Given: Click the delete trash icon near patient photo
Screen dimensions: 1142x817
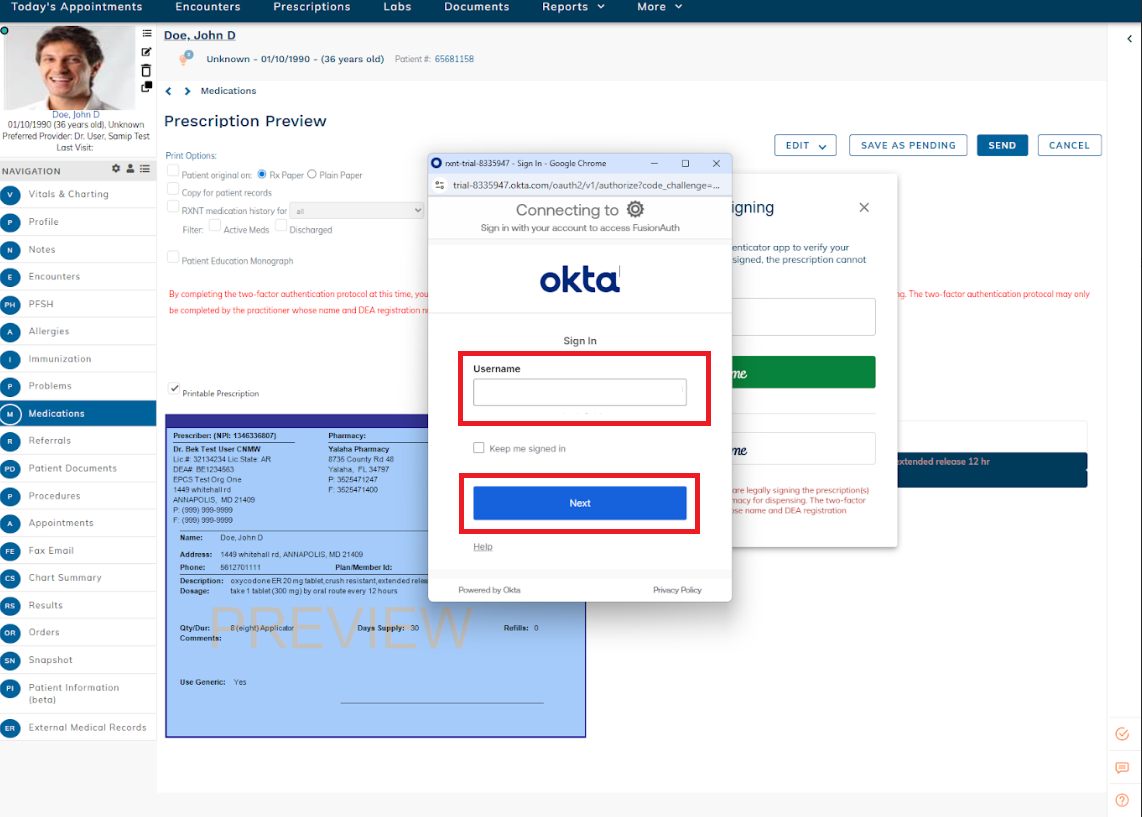Looking at the screenshot, I should click(x=146, y=71).
